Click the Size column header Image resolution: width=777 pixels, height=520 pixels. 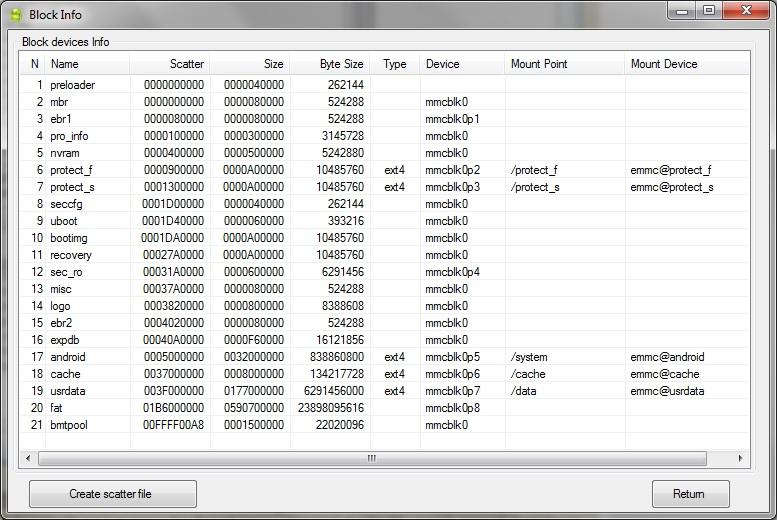coord(250,64)
